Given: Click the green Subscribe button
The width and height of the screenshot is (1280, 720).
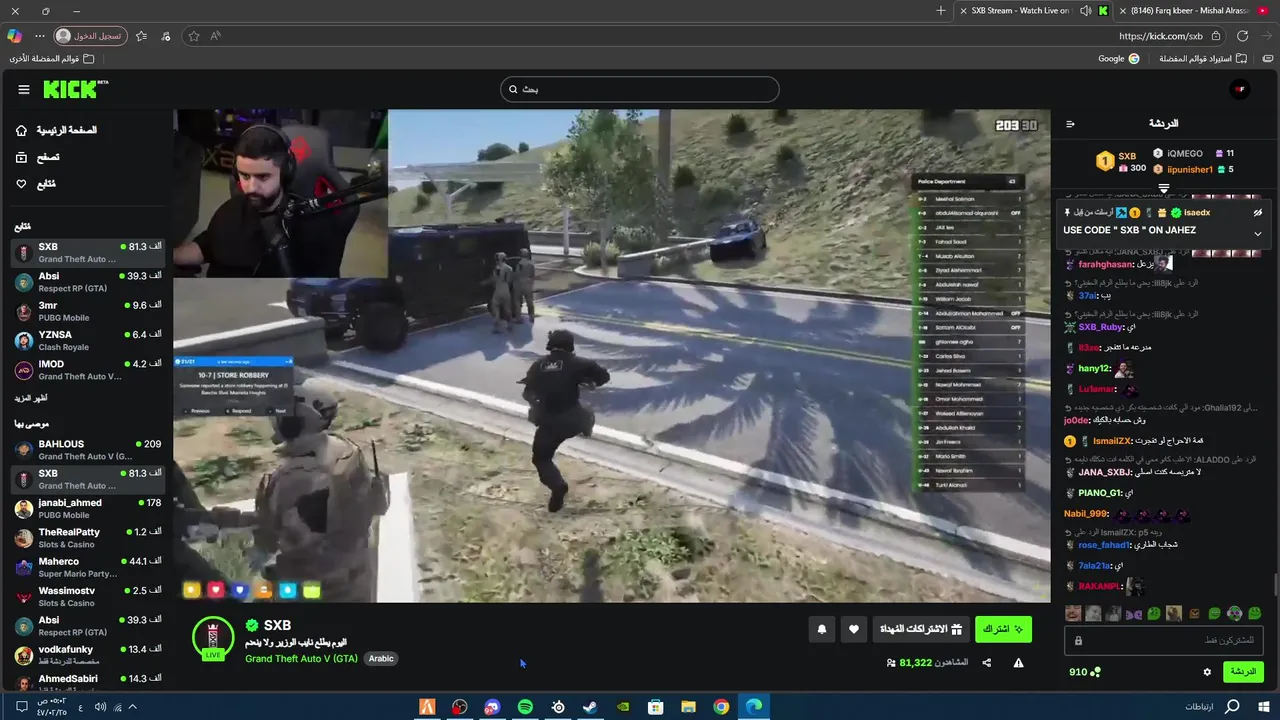Looking at the screenshot, I should click(x=1003, y=629).
